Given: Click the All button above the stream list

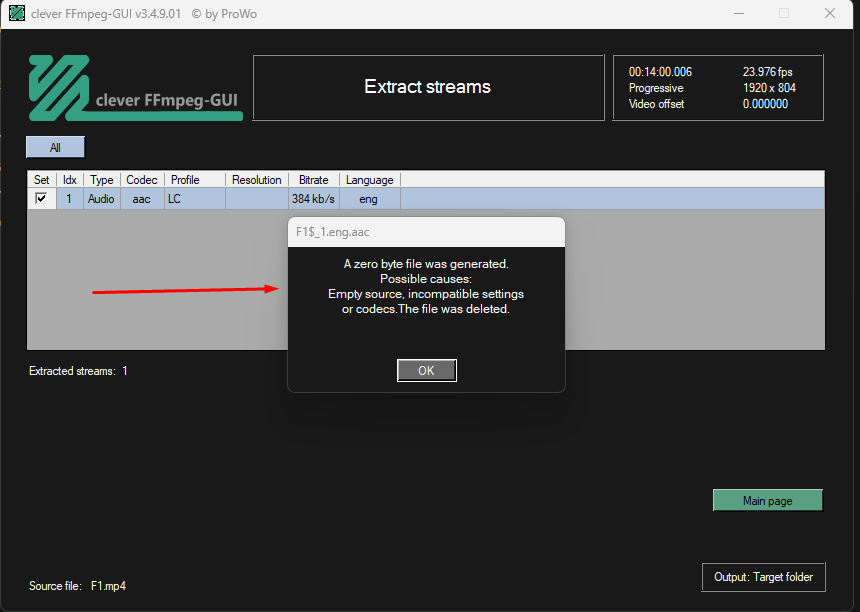Looking at the screenshot, I should (x=55, y=148).
